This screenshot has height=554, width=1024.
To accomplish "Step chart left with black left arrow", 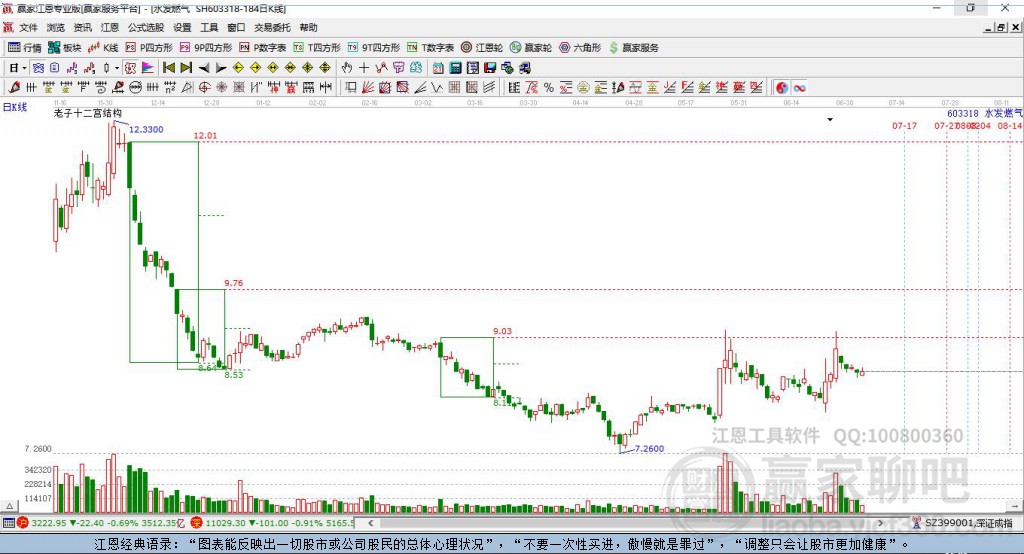I will pyautogui.click(x=204, y=68).
